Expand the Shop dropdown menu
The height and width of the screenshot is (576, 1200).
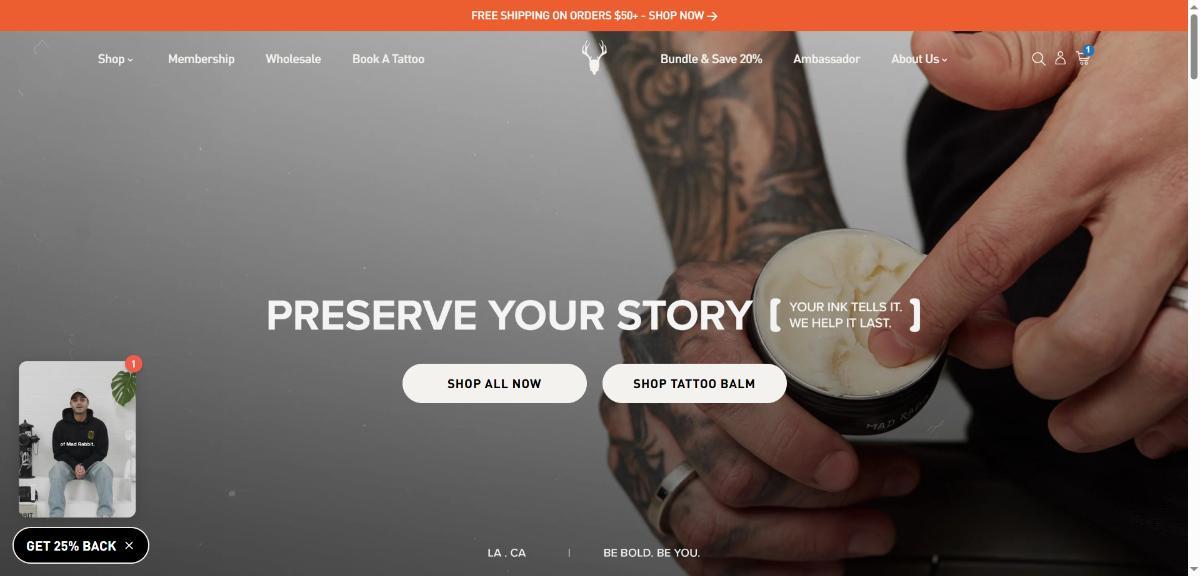pos(115,59)
